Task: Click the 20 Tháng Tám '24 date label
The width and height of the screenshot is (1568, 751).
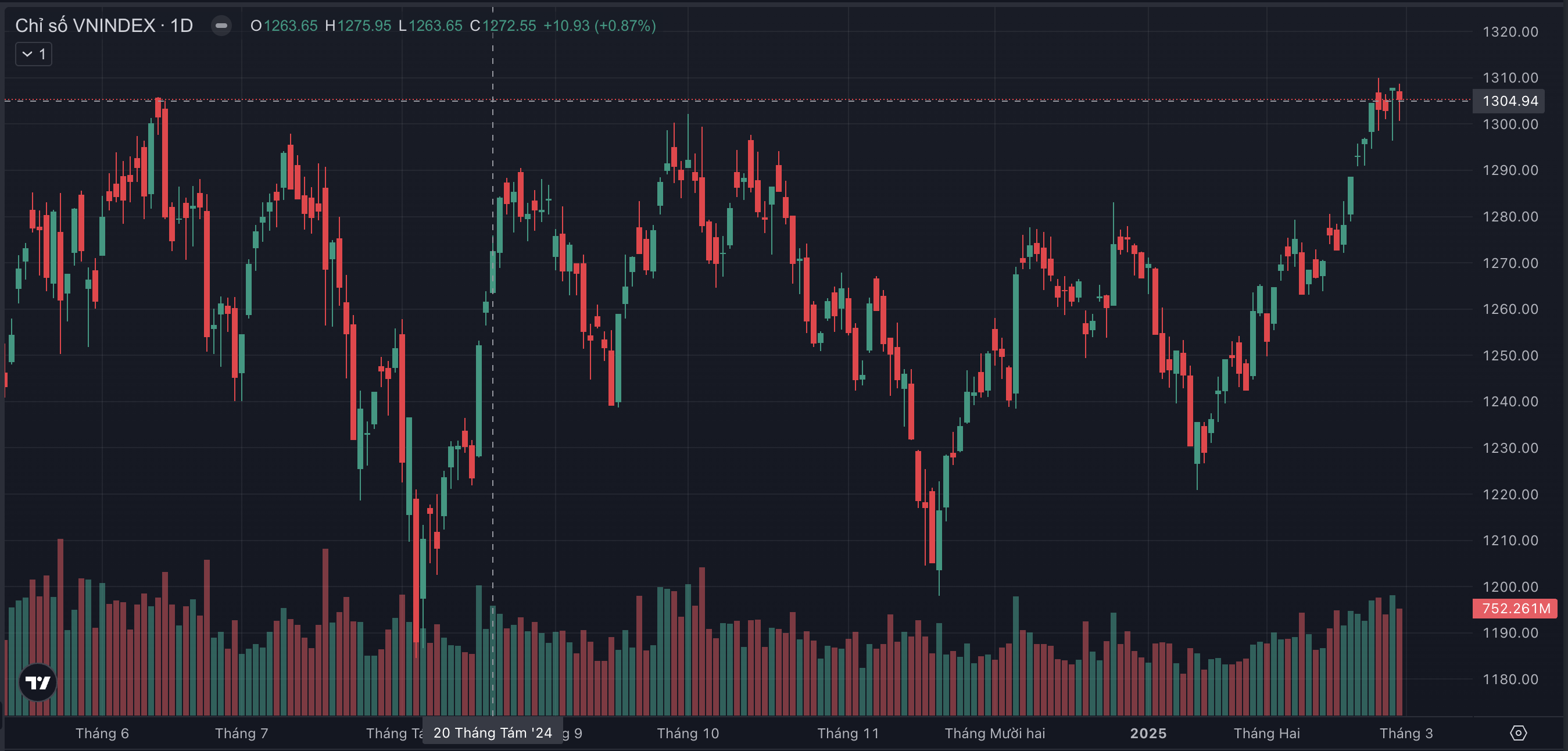Action: click(492, 733)
